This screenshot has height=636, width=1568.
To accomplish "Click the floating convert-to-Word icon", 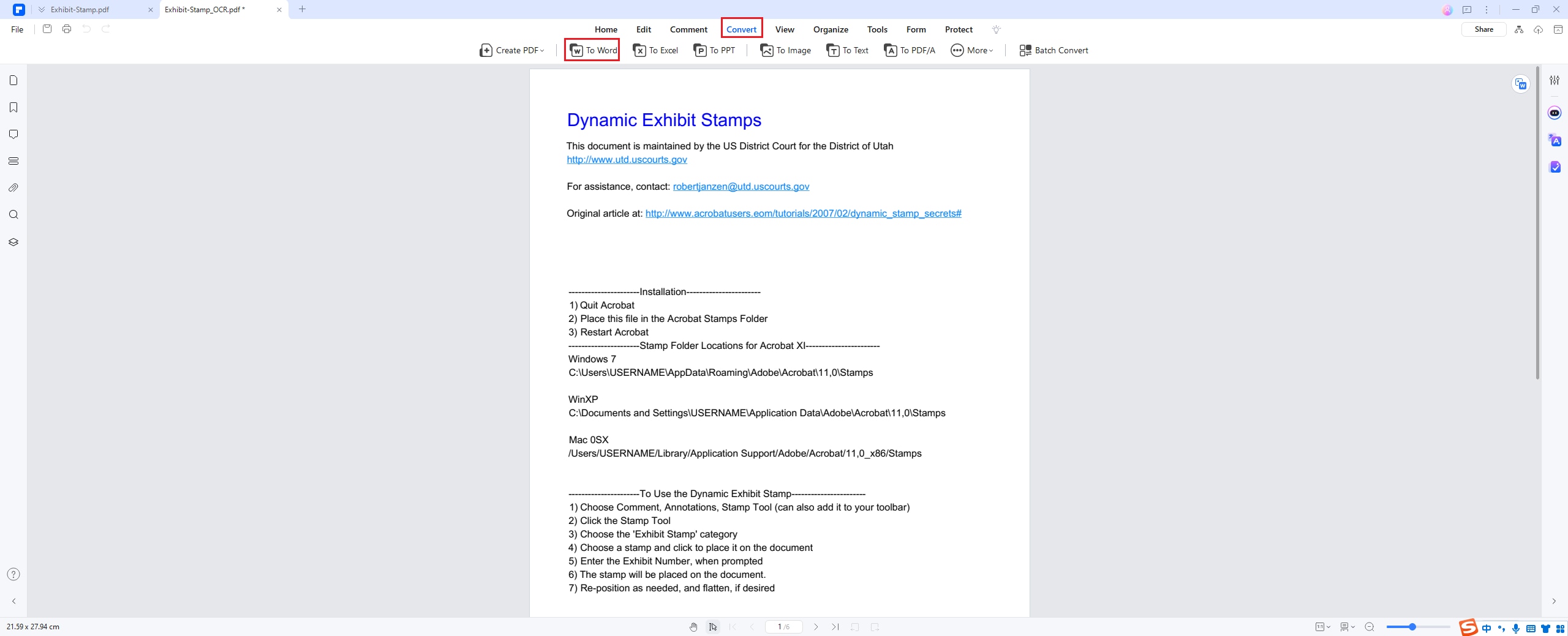I will point(1521,84).
